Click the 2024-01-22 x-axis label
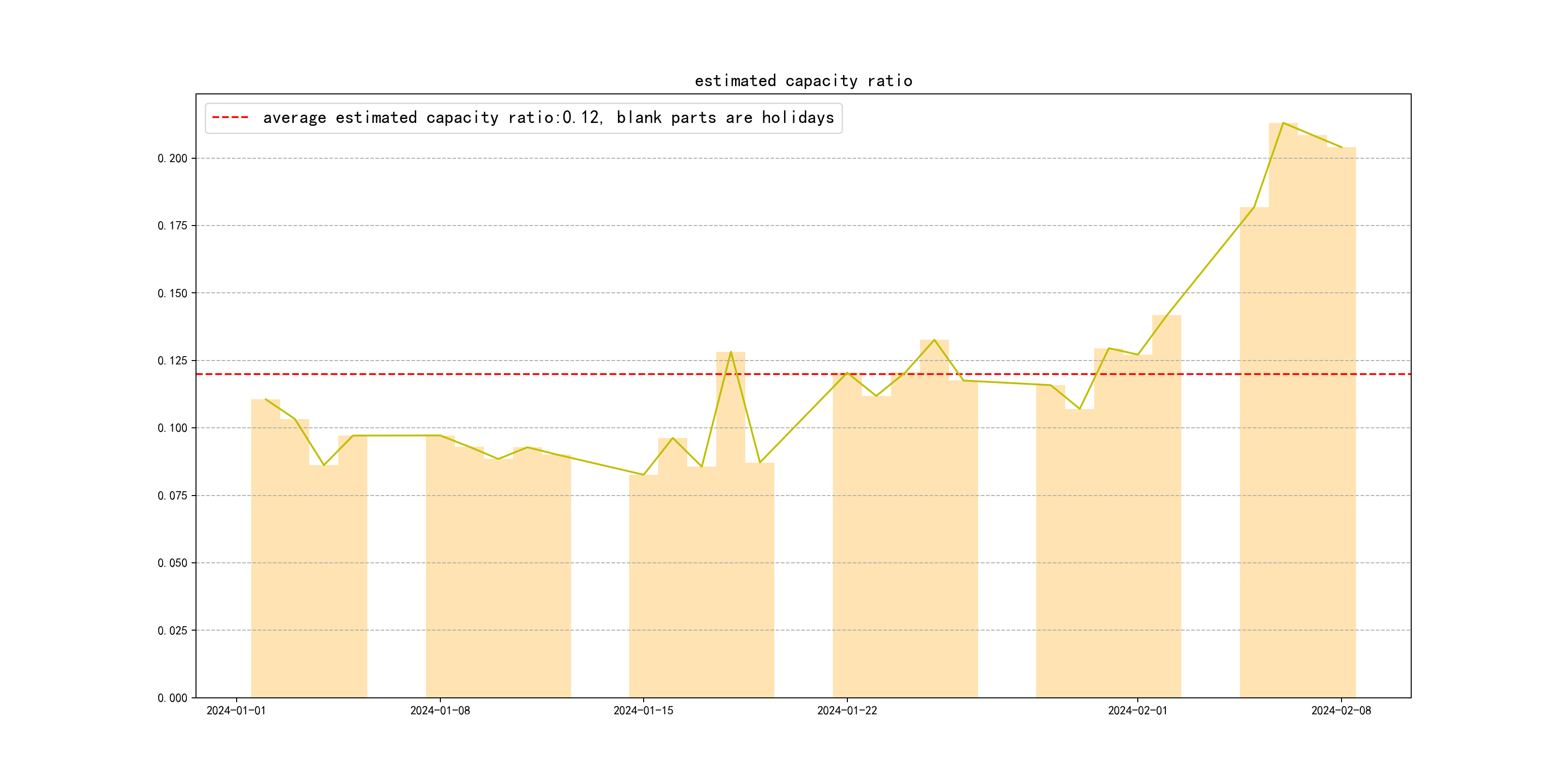1568x784 pixels. [x=847, y=710]
